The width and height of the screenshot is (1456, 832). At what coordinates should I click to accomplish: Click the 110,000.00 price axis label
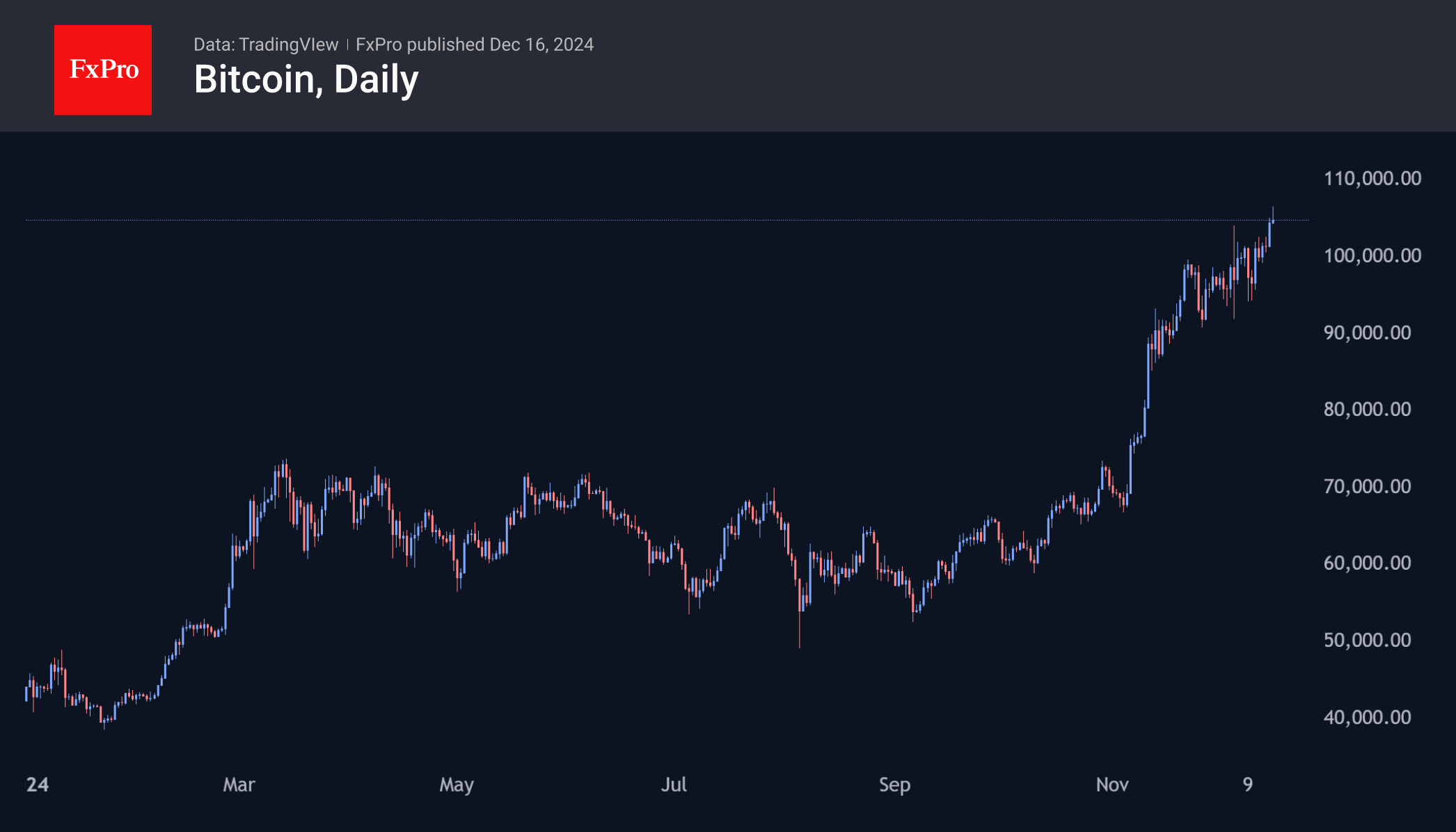pos(1372,179)
